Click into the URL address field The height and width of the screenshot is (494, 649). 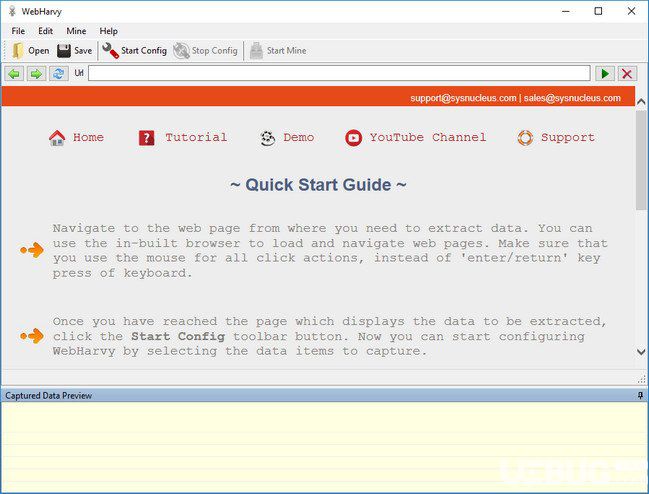339,73
